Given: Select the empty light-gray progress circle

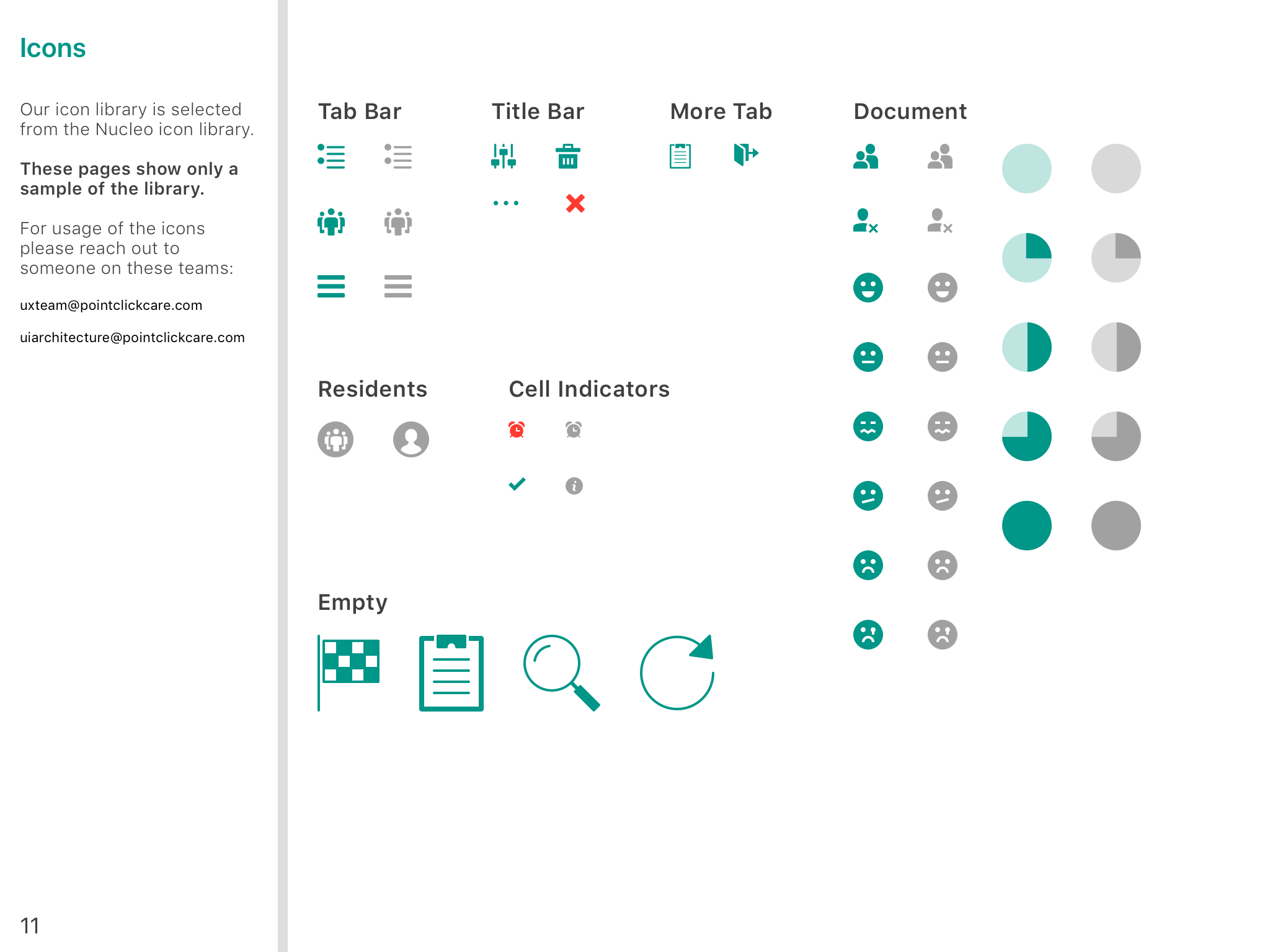Looking at the screenshot, I should [1116, 169].
